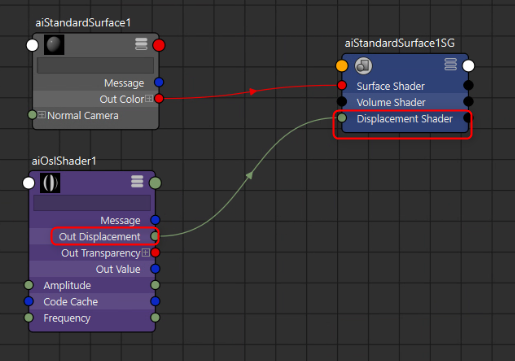Screen dimensions: 515x361
Task: Click the white output port on aiStandardSurface1SG
Action: (468, 66)
